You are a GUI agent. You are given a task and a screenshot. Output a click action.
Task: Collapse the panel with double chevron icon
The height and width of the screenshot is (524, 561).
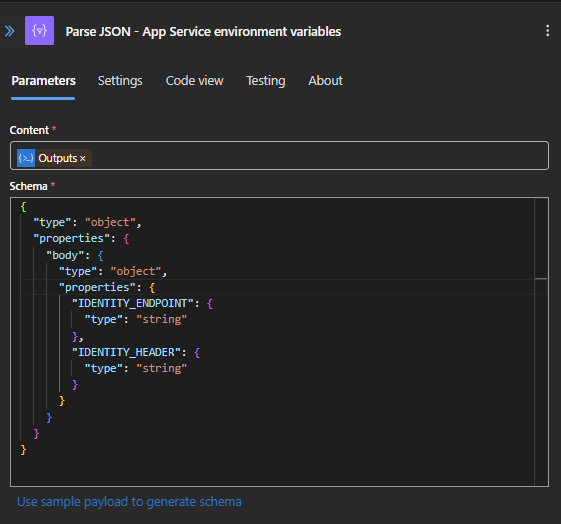(10, 31)
